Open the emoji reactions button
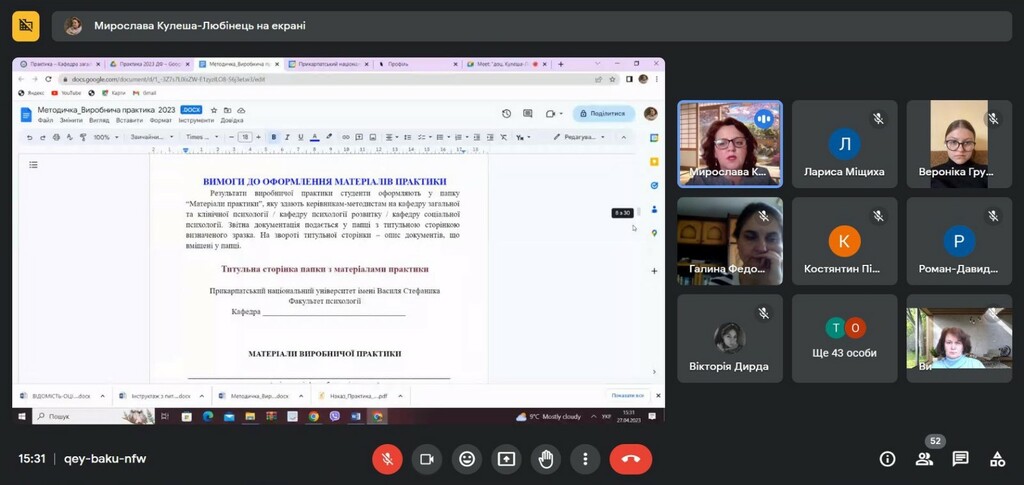Image resolution: width=1024 pixels, height=485 pixels. click(466, 459)
